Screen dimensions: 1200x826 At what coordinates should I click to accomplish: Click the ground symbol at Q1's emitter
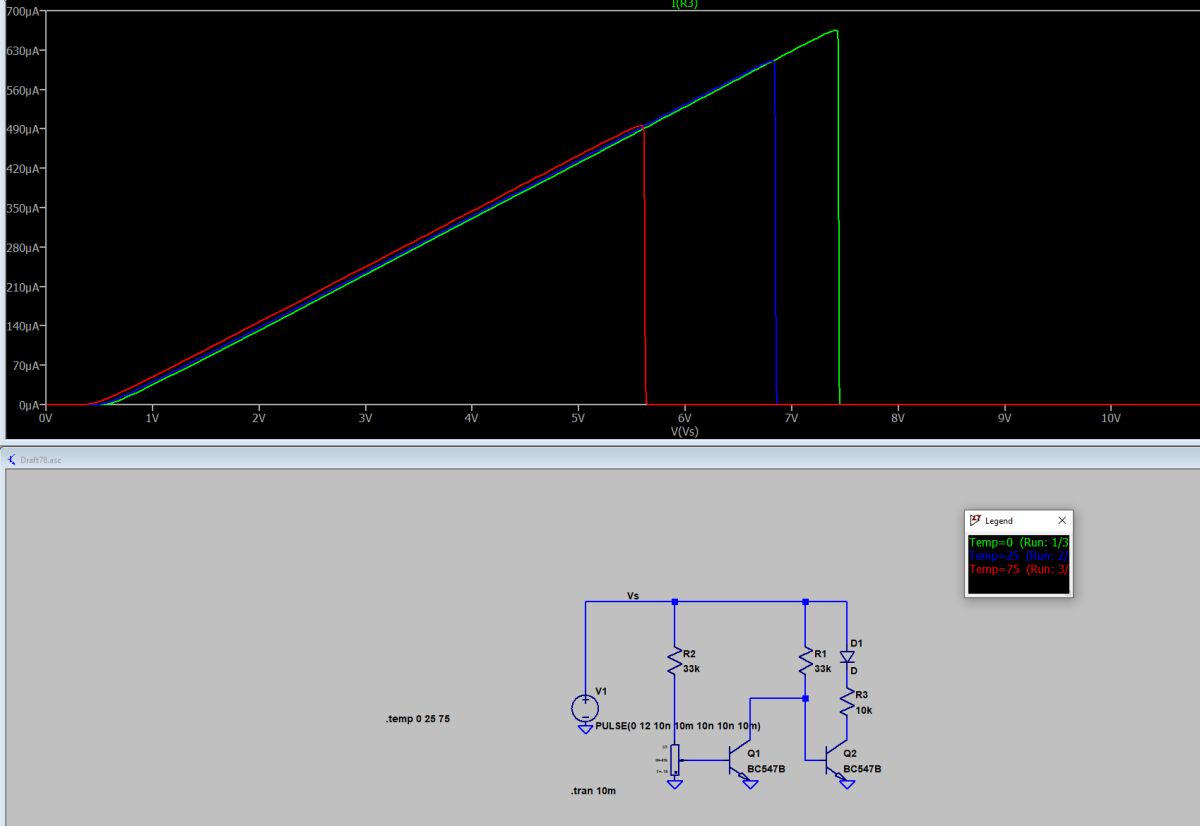pos(751,783)
